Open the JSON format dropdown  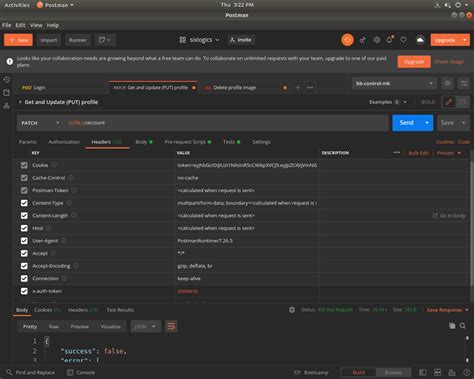click(x=146, y=326)
